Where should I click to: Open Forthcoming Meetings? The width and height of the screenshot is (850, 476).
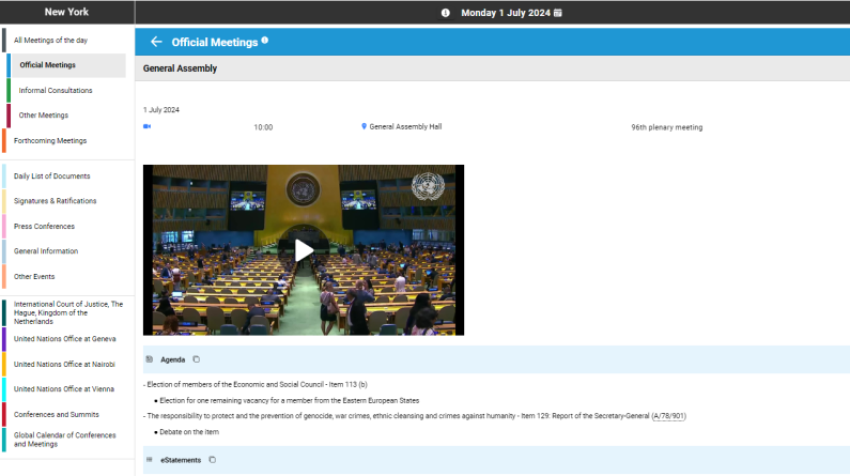tap(50, 141)
